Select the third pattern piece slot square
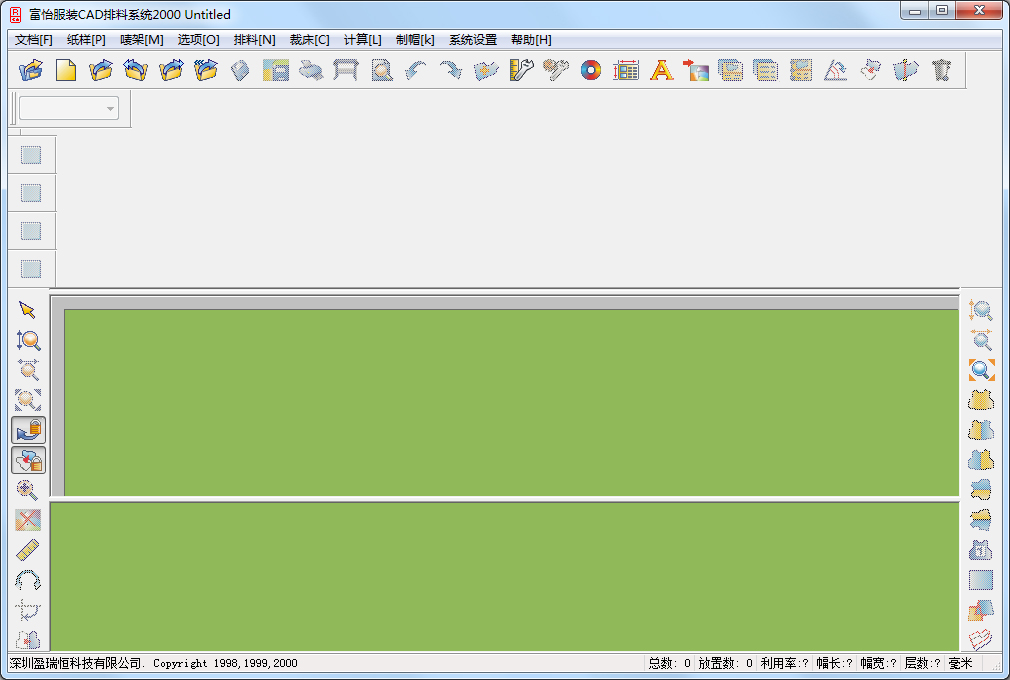 (x=31, y=231)
